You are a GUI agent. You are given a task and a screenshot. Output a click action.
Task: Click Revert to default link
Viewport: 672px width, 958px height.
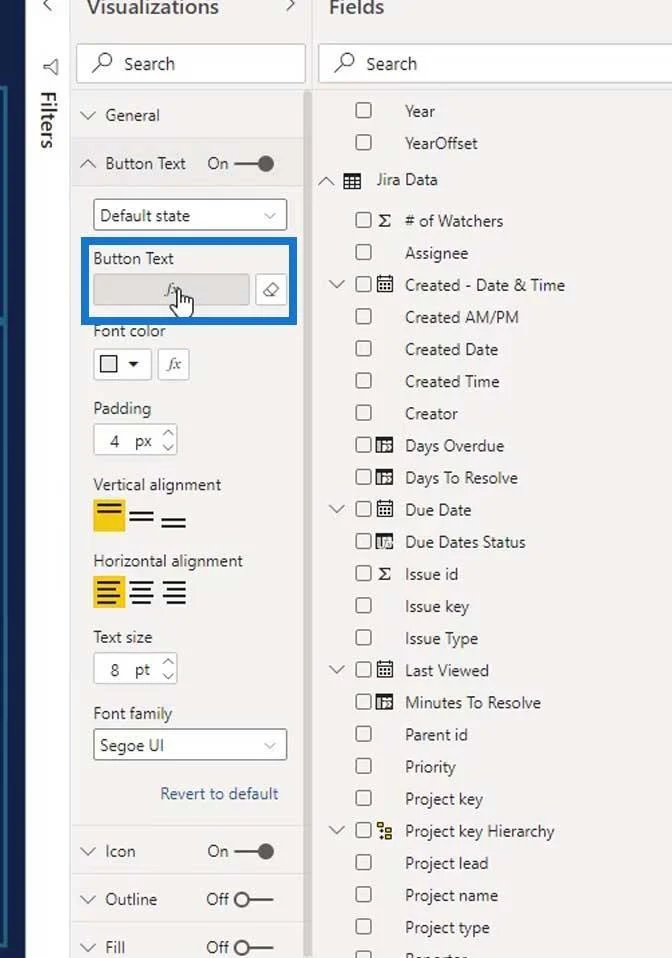click(x=219, y=794)
